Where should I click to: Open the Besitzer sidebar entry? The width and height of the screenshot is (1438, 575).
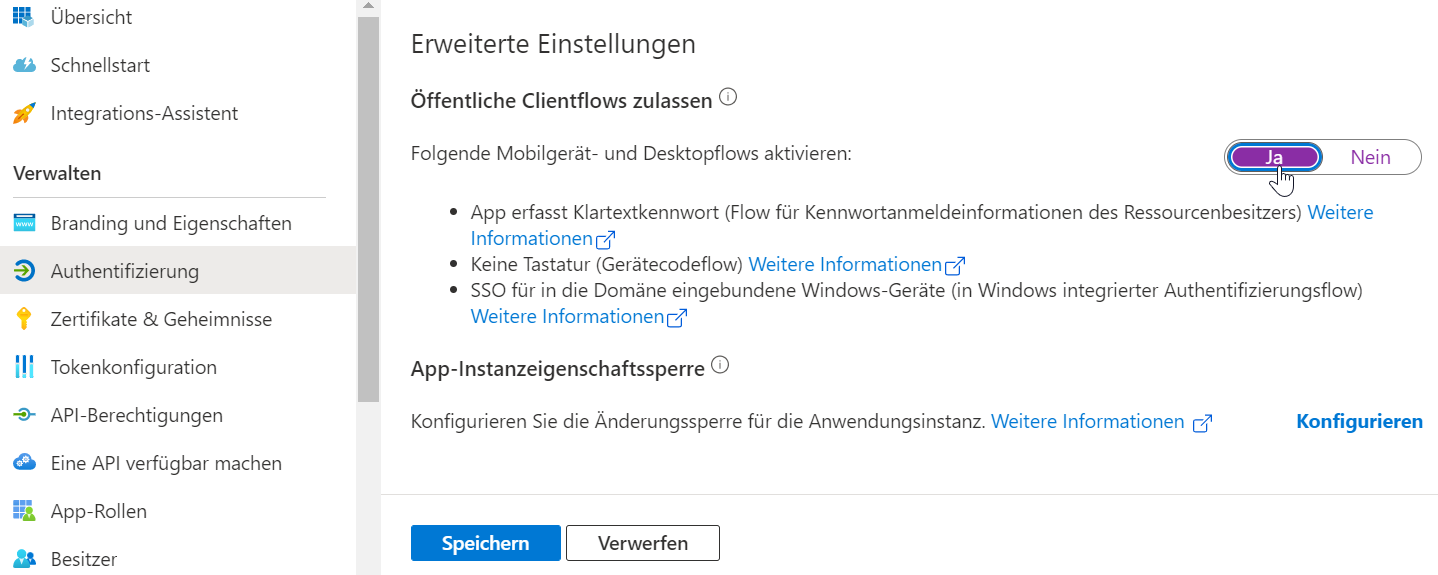84,559
